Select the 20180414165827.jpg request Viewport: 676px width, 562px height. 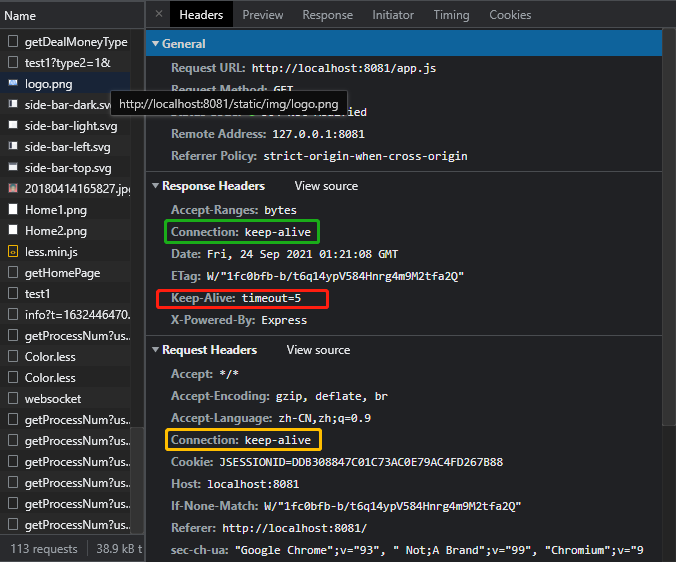[65, 189]
